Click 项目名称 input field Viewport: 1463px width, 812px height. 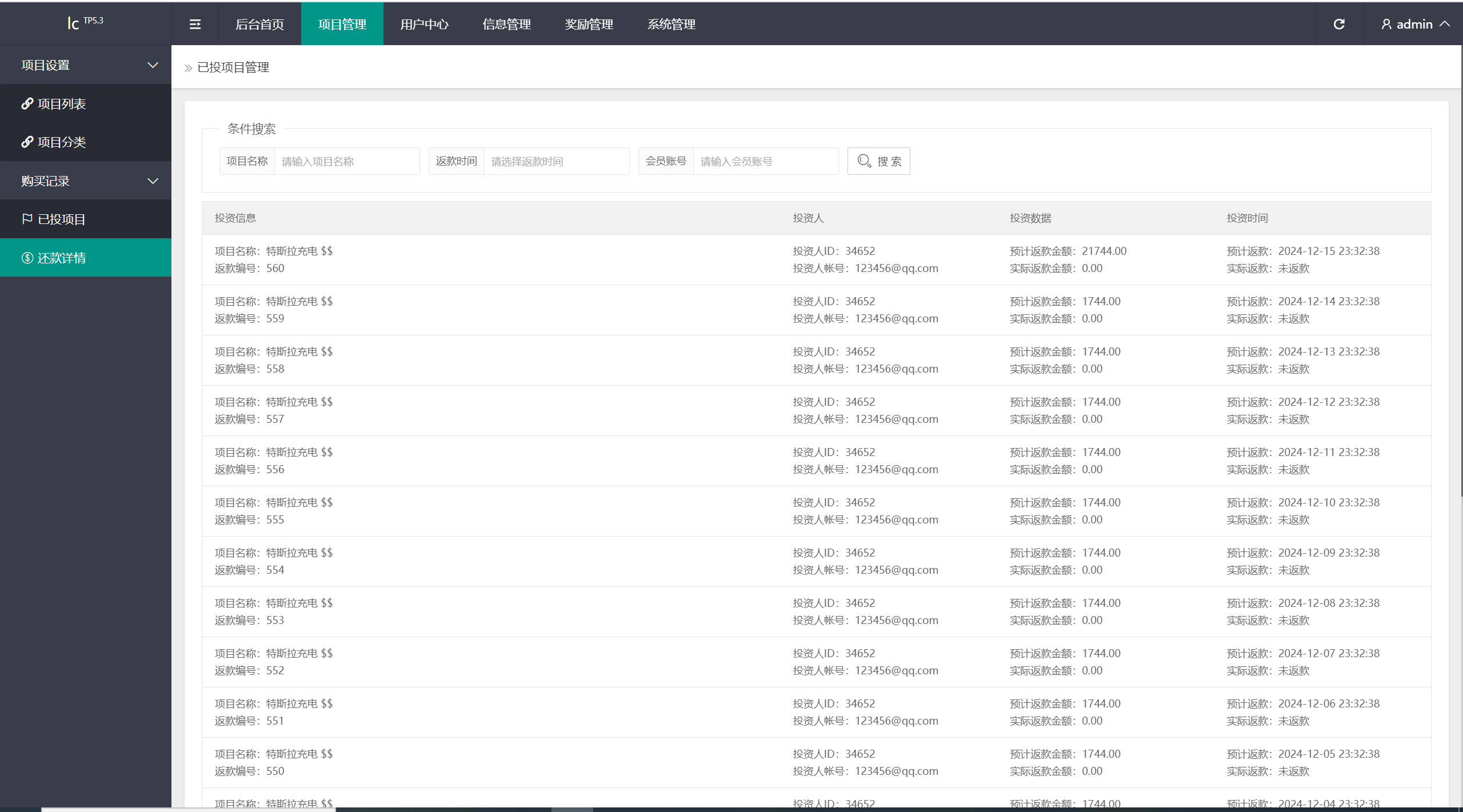348,160
